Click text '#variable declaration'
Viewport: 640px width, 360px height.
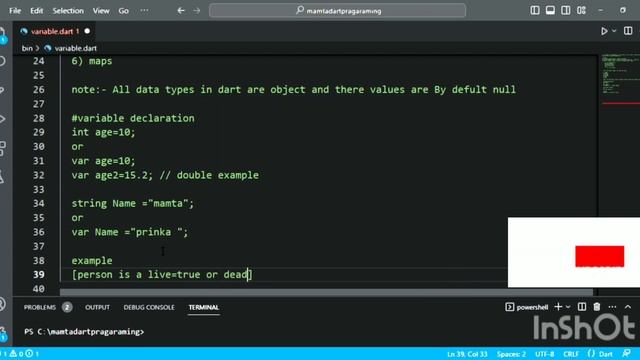(x=133, y=118)
